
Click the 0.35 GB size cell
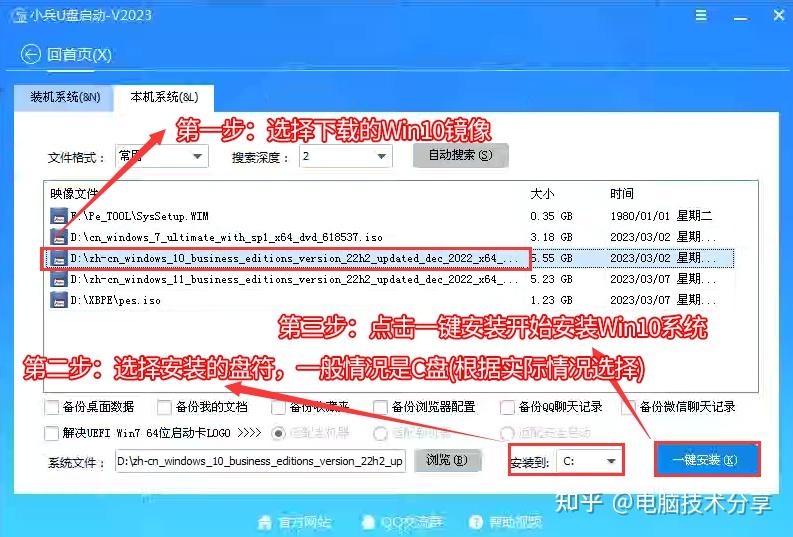[x=551, y=216]
